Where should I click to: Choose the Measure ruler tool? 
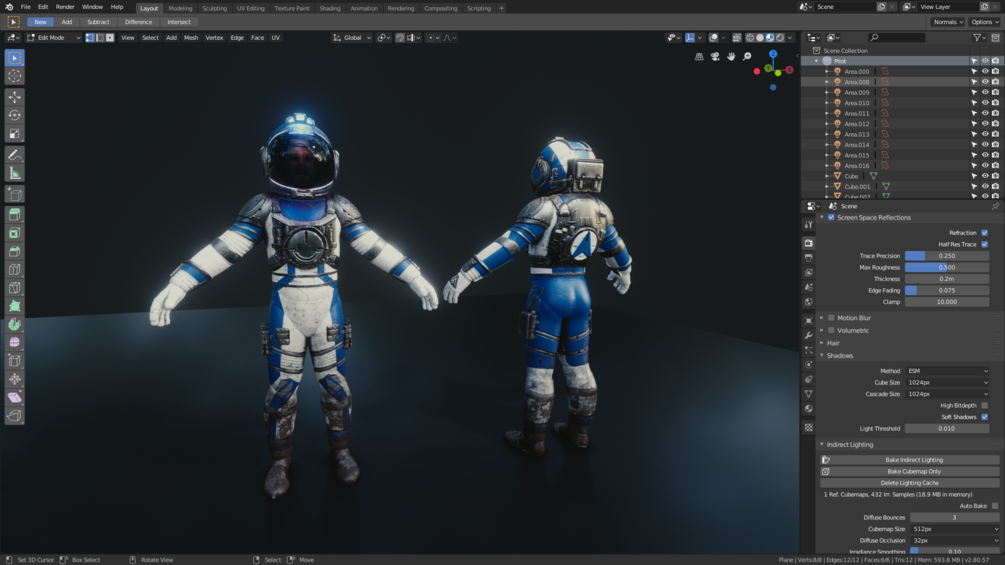pyautogui.click(x=14, y=173)
